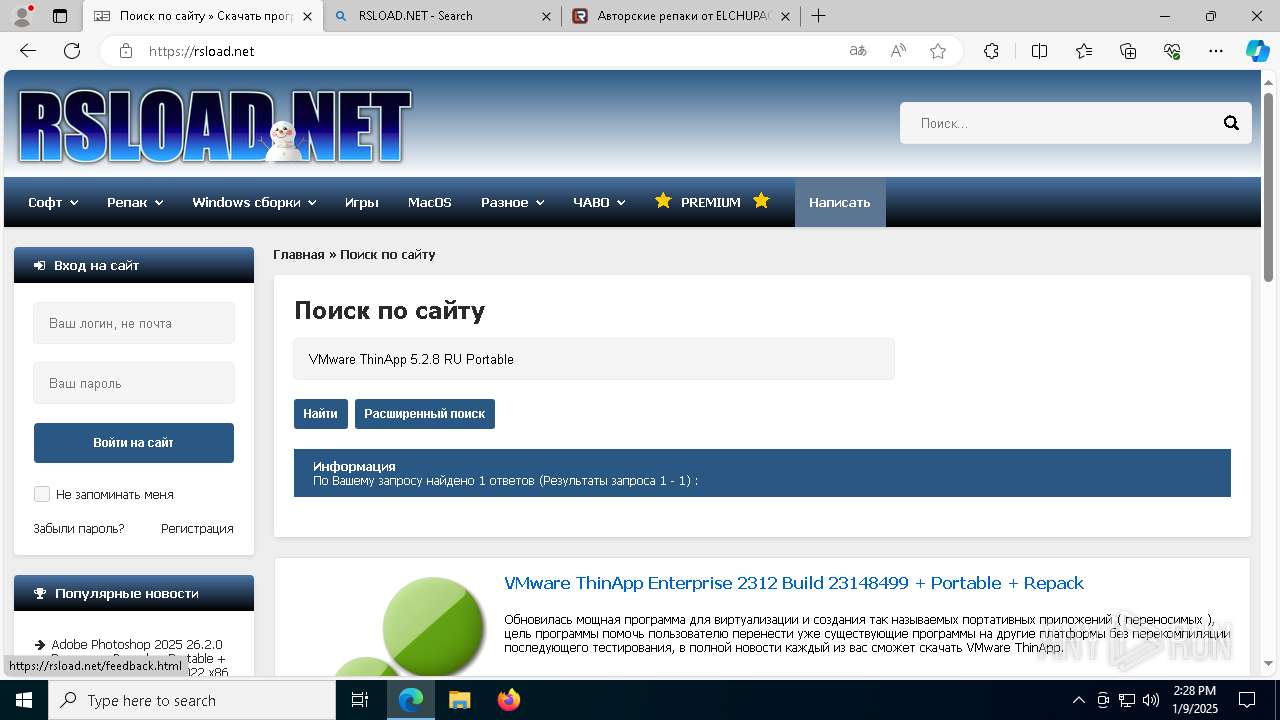Expand the Windows сборки dropdown

[x=254, y=202]
